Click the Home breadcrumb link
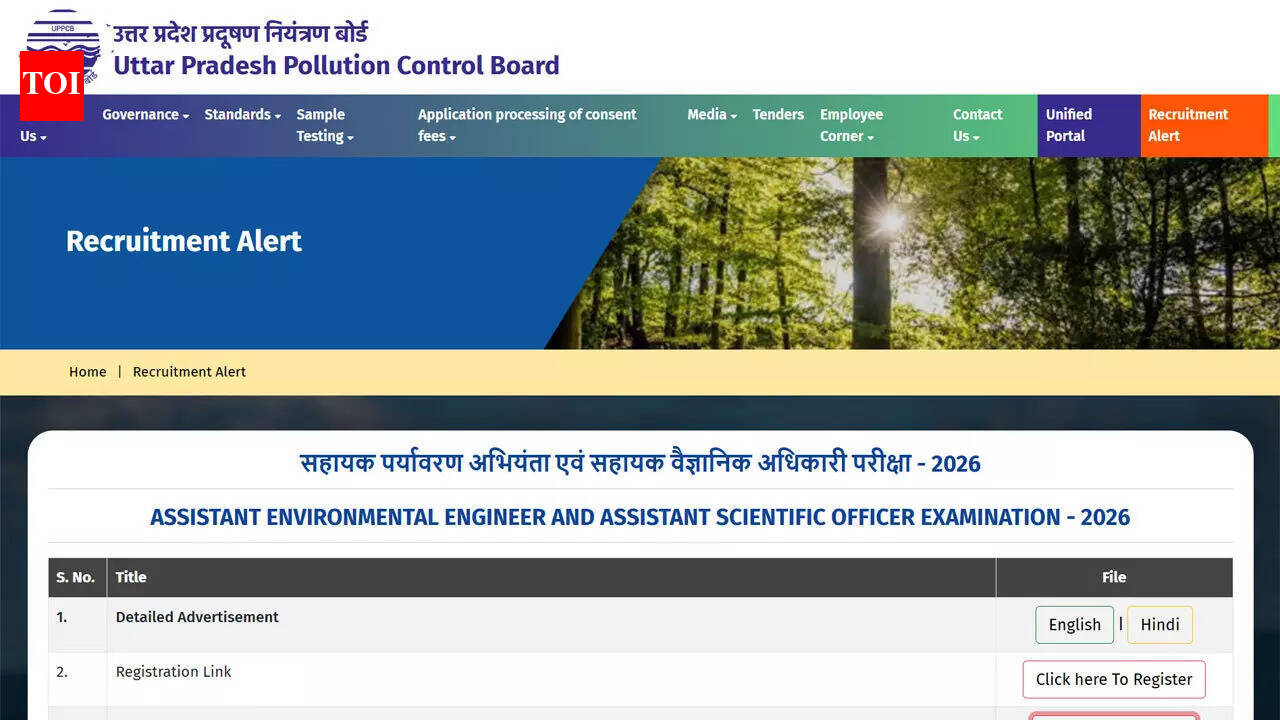1280x720 pixels. click(87, 371)
